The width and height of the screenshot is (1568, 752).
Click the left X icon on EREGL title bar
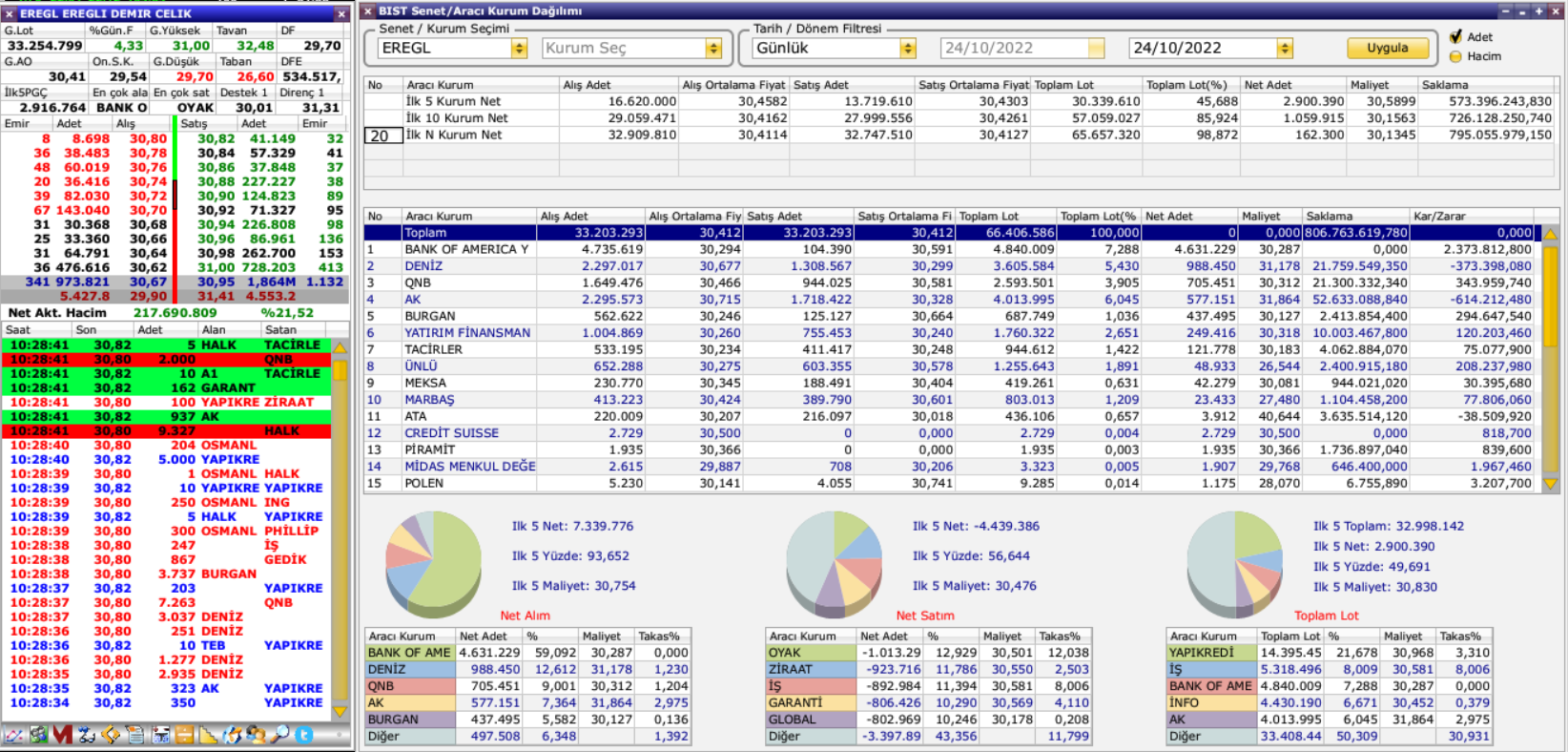coord(9,13)
